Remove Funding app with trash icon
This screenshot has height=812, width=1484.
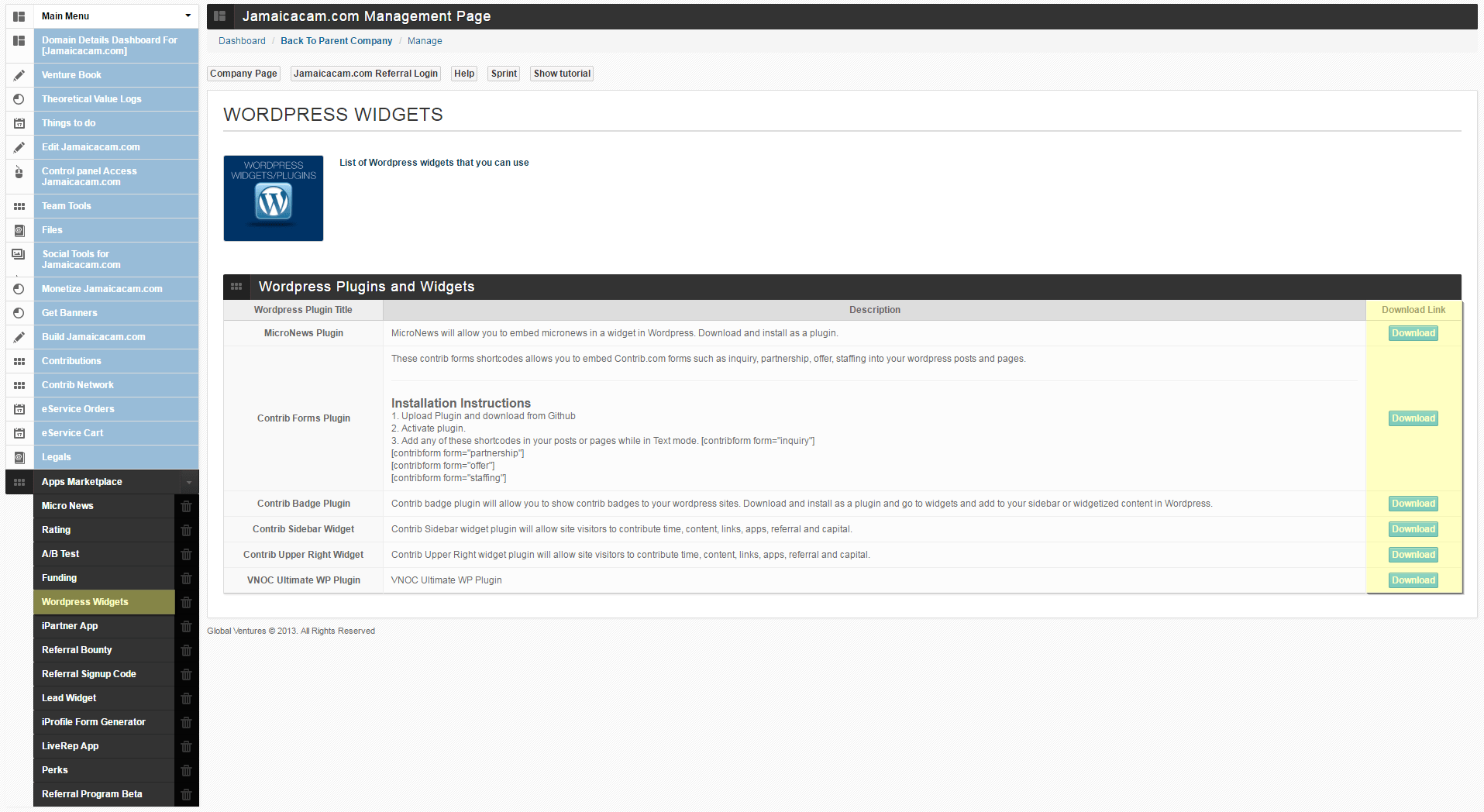[186, 578]
